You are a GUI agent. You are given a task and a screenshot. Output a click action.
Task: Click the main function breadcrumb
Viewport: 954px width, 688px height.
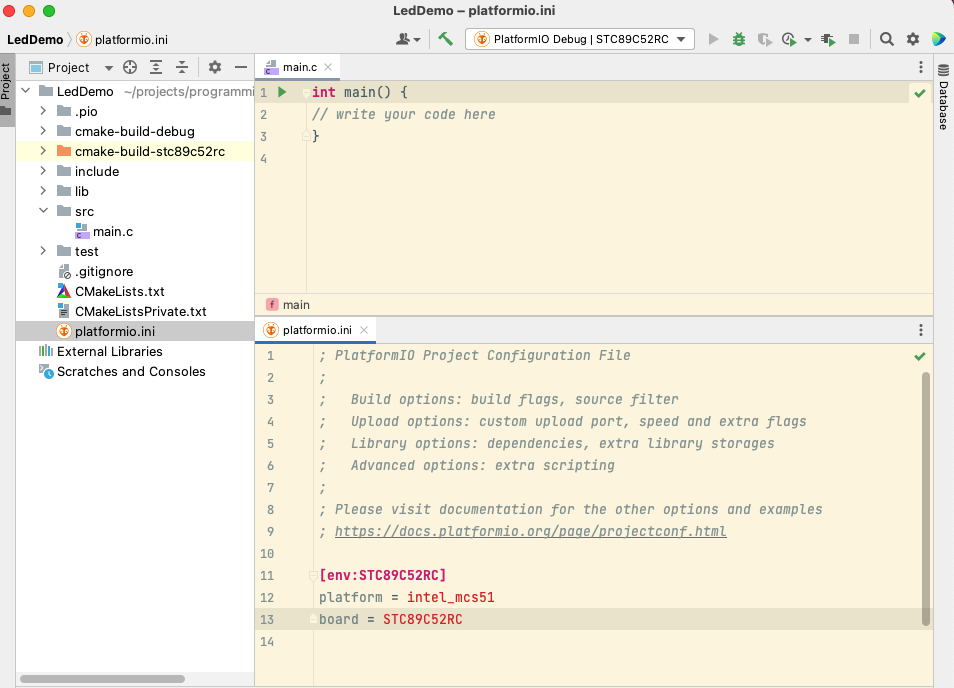(x=296, y=304)
